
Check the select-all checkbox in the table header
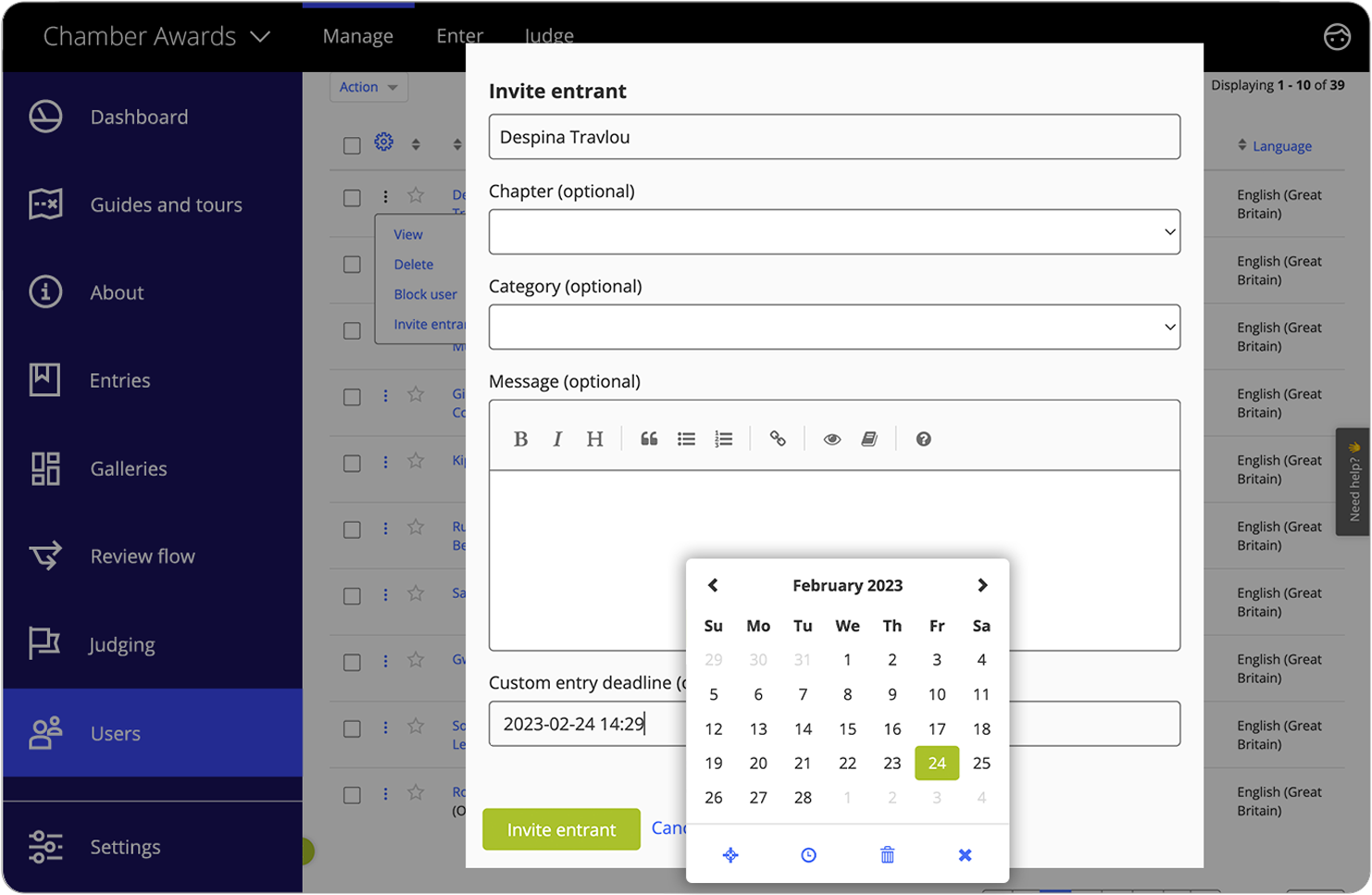352,145
